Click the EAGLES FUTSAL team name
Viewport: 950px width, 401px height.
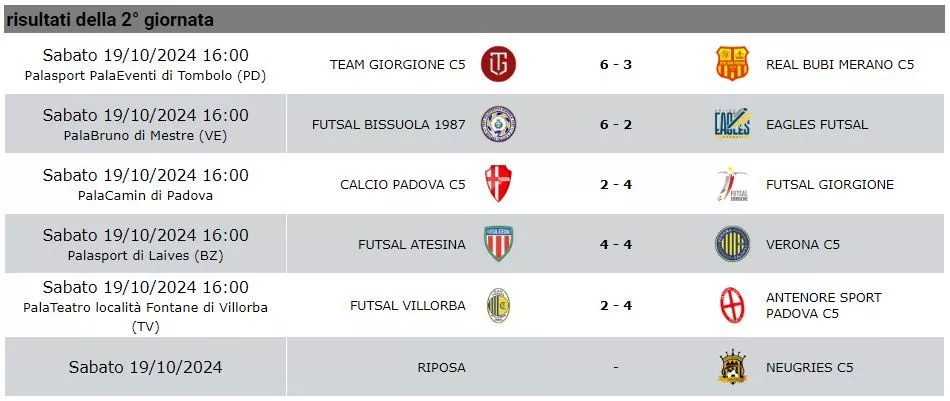click(x=817, y=125)
